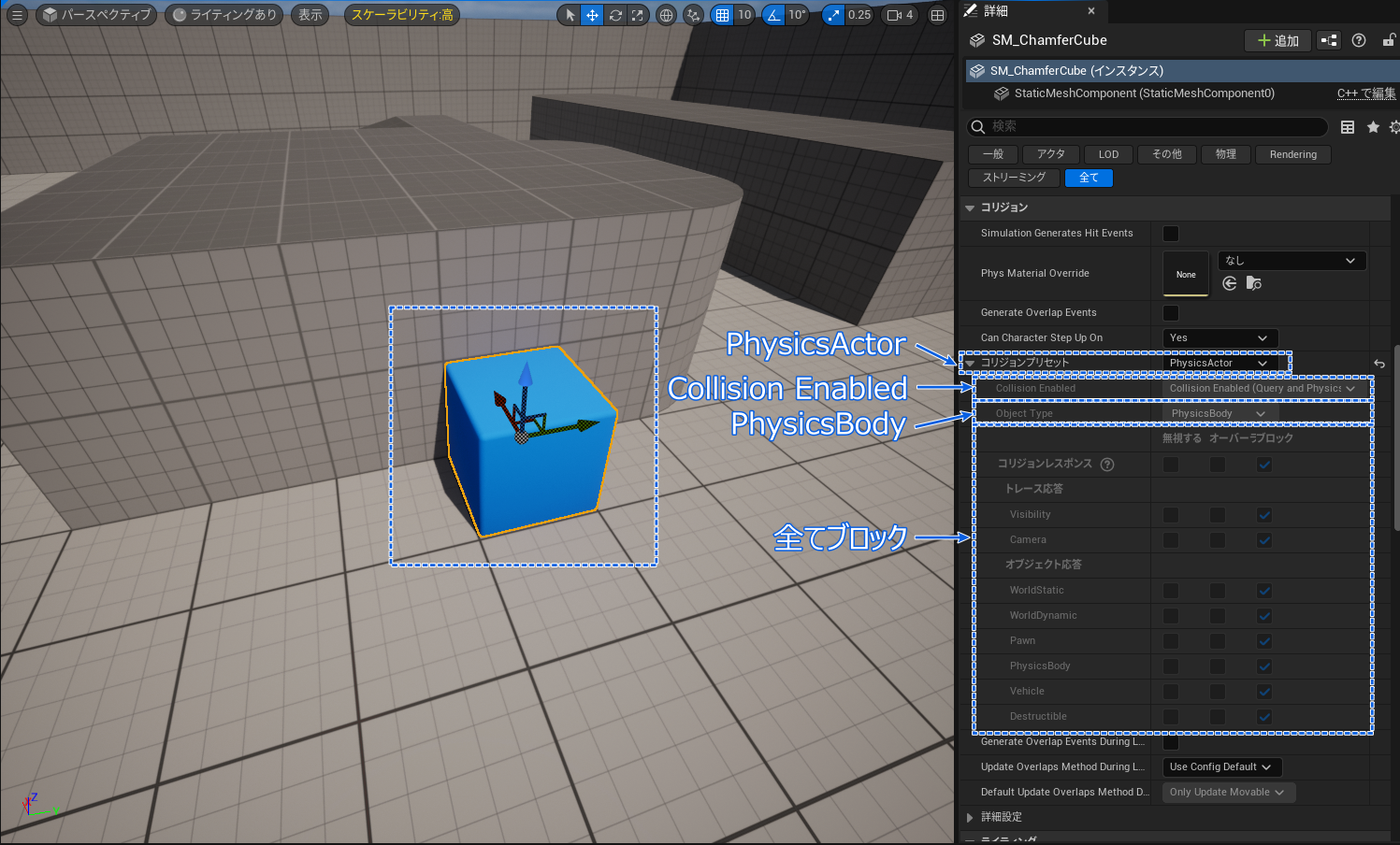The width and height of the screenshot is (1400, 845).
Task: Select the Rotate tool in viewport toolbar
Action: pos(615,15)
